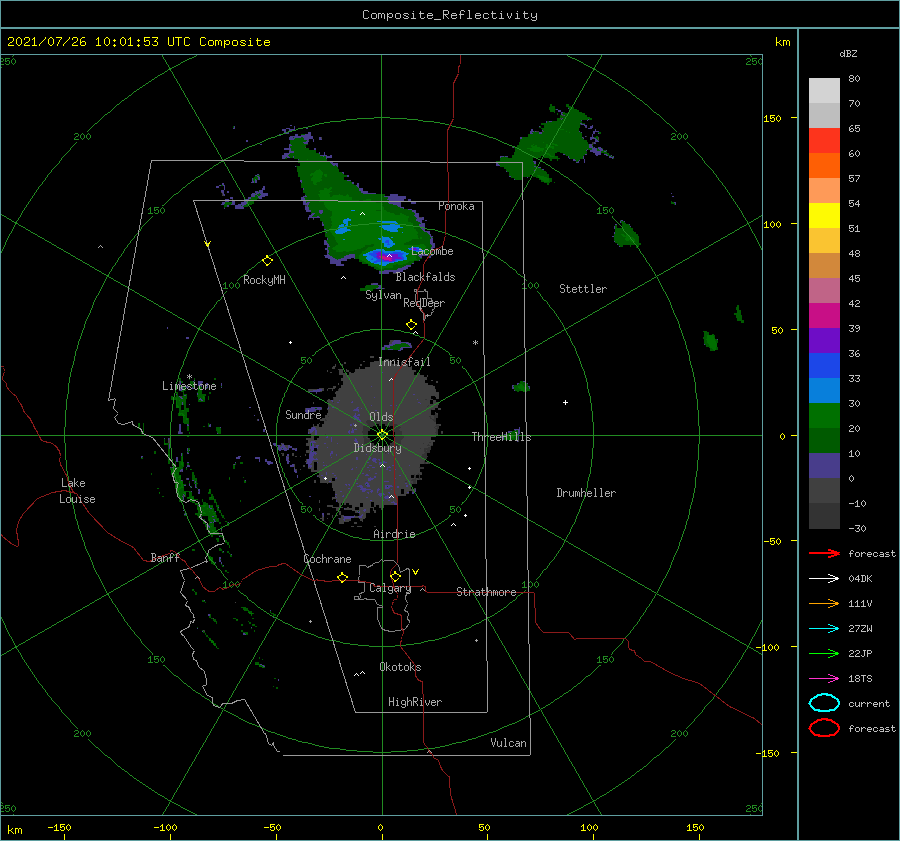Click the Didsbury label
Screen dimensions: 900x841
(x=378, y=448)
